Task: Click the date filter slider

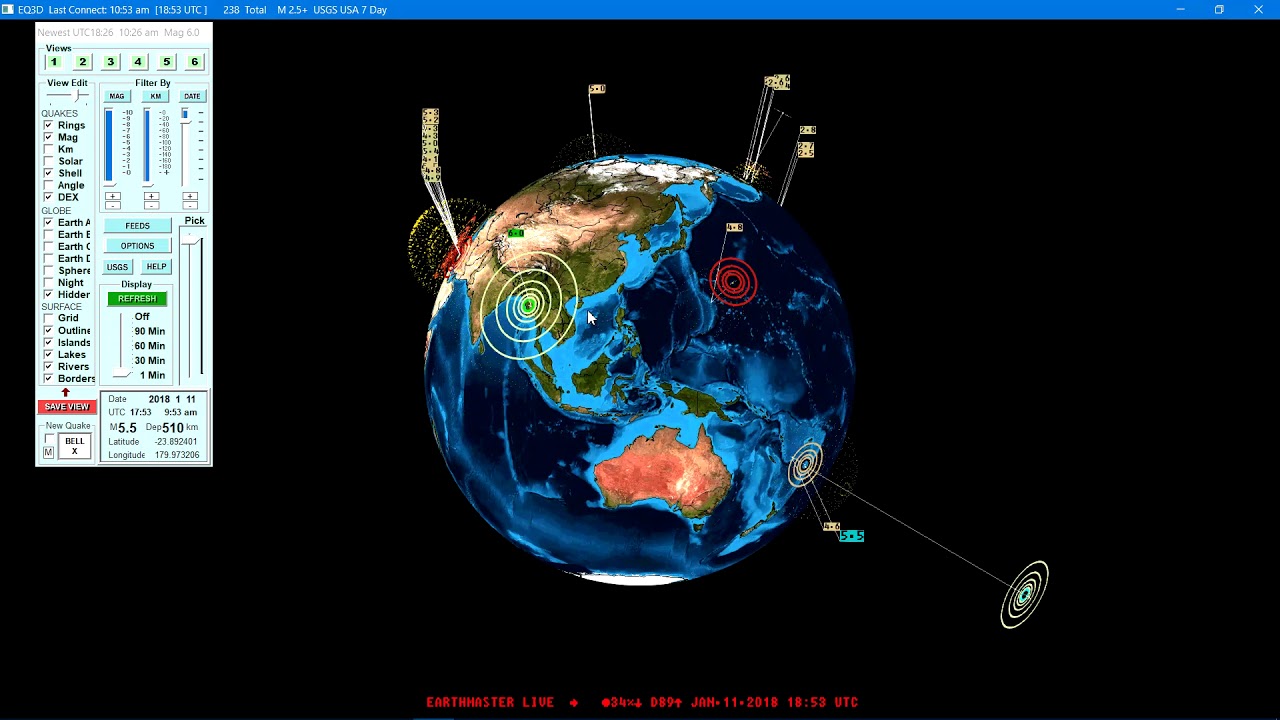Action: click(x=185, y=147)
